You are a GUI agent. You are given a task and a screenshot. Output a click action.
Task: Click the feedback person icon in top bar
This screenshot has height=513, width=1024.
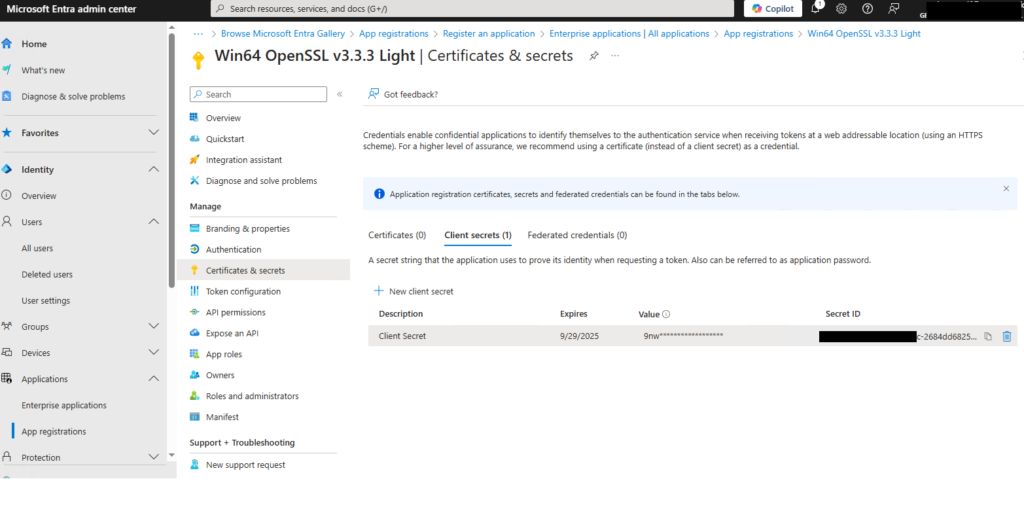pos(893,8)
